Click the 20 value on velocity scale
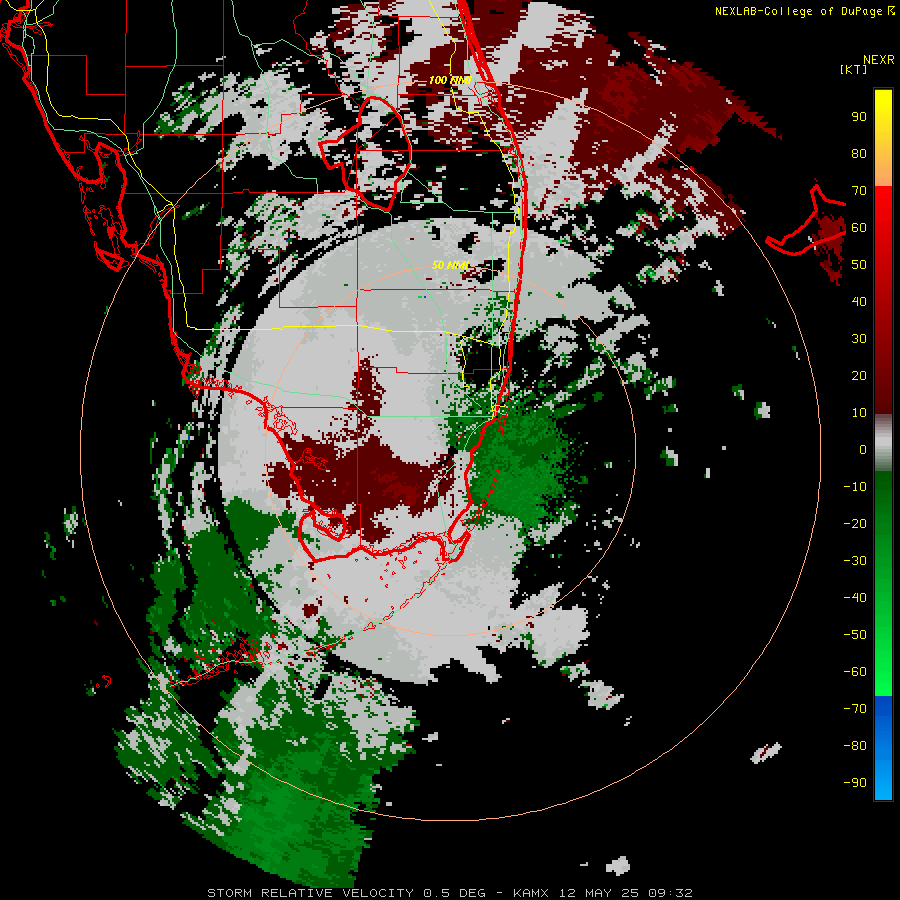 coord(859,376)
